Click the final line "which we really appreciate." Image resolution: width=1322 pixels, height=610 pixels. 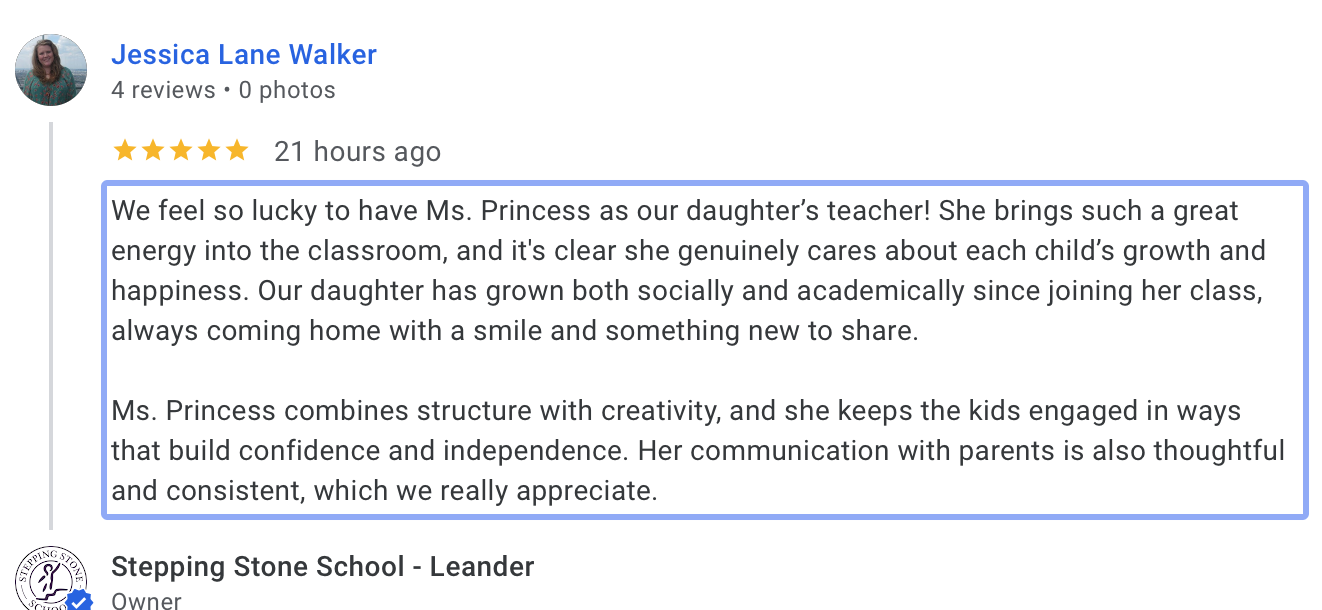tap(384, 491)
